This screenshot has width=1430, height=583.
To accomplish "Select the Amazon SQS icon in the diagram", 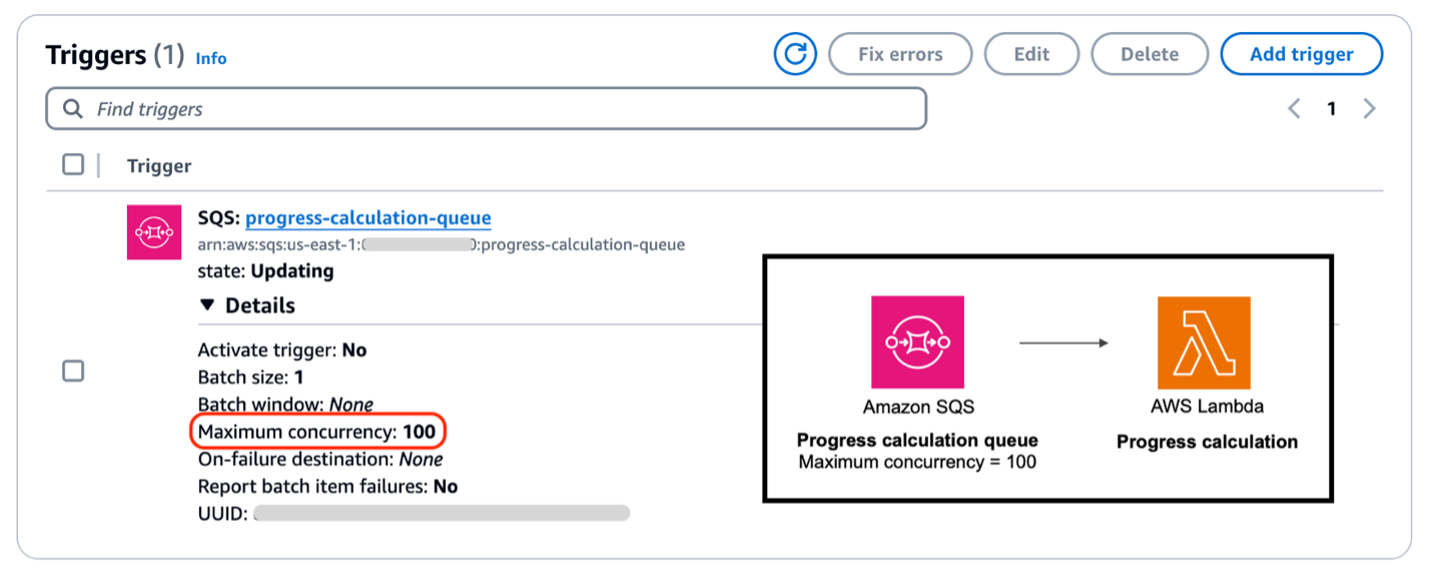I will point(917,342).
